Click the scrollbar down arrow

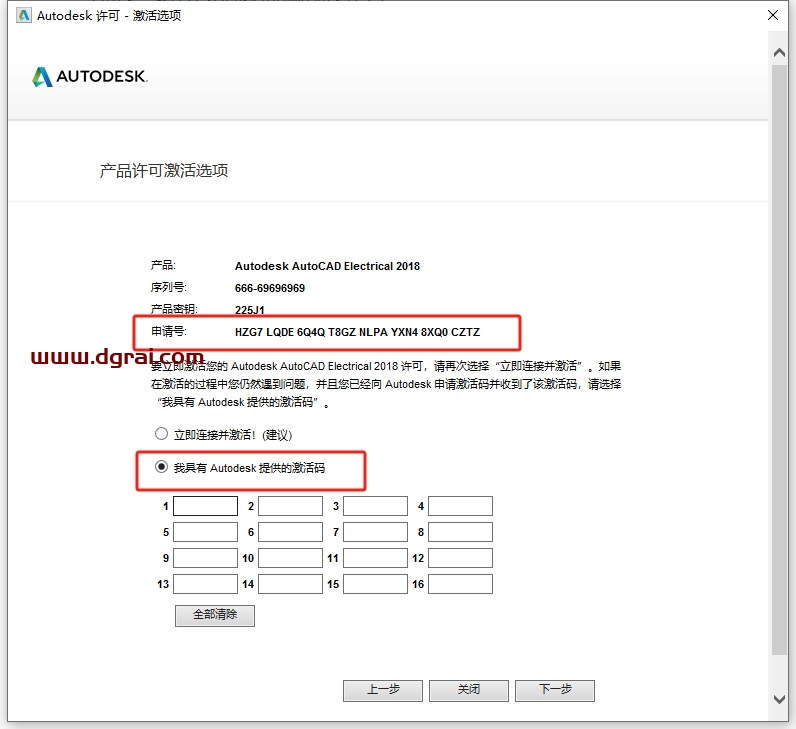[x=780, y=699]
